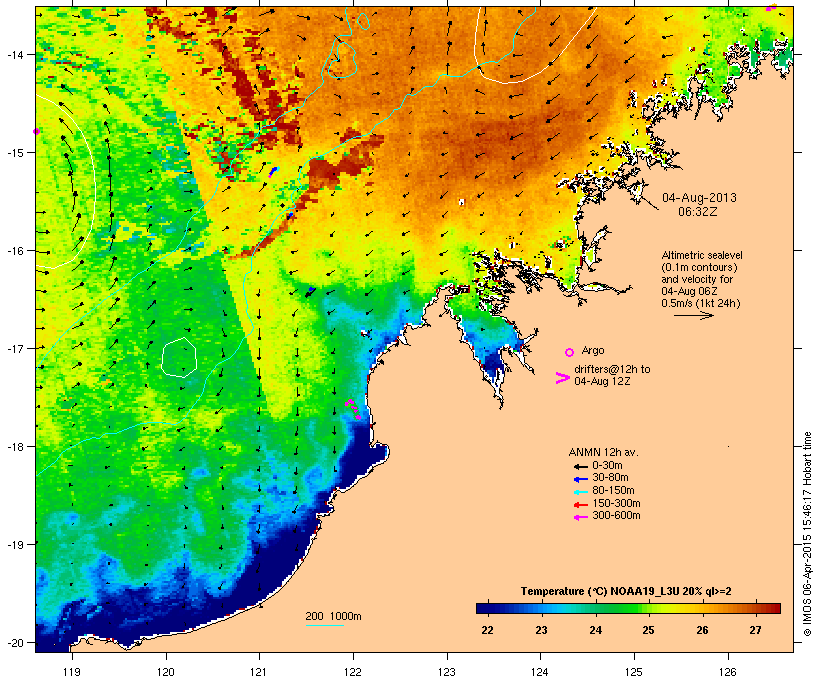
Task: Click the colorbar value 26
Action: click(702, 630)
